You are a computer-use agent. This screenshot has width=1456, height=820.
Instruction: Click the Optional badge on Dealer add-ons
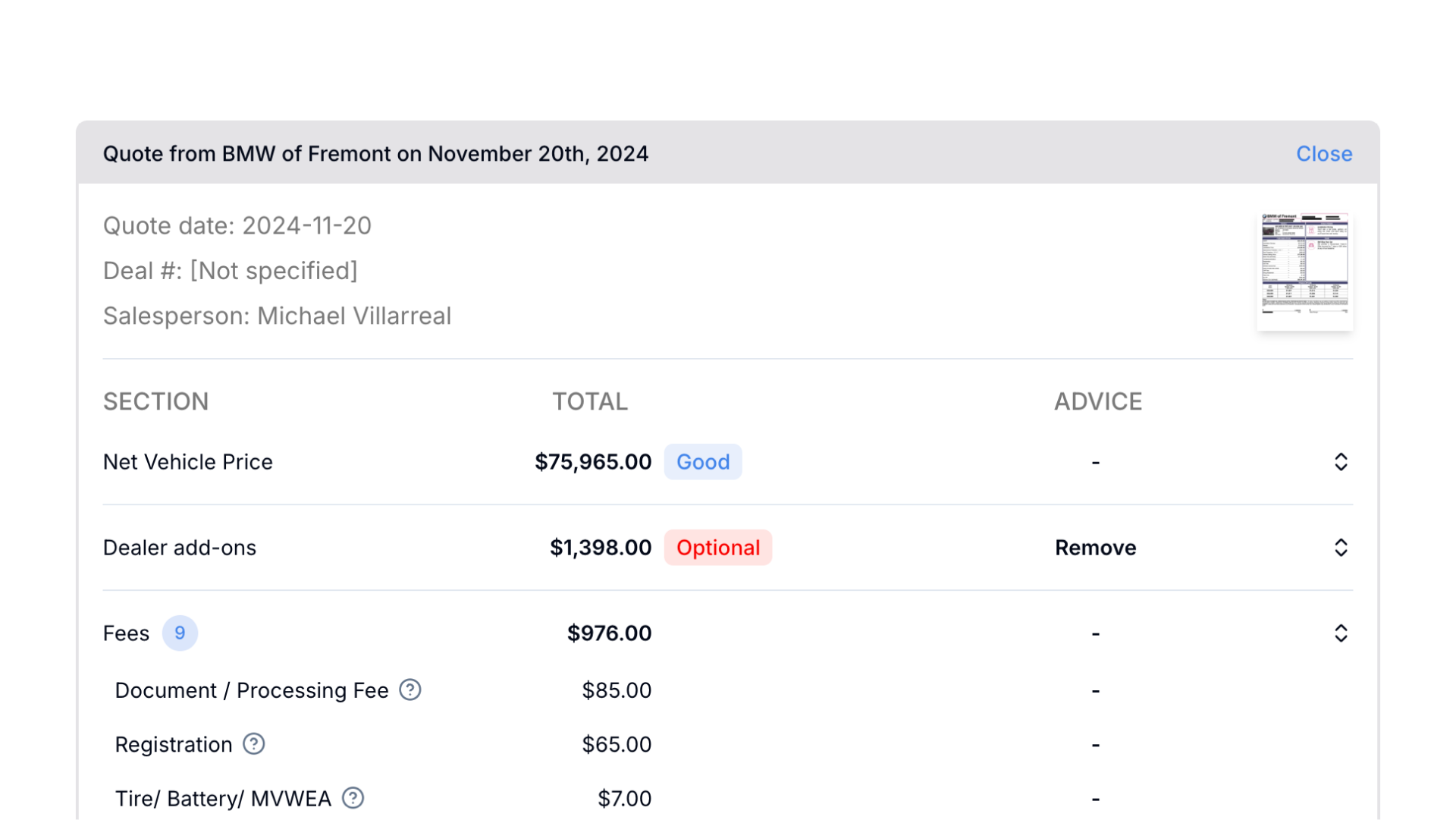pyautogui.click(x=717, y=548)
